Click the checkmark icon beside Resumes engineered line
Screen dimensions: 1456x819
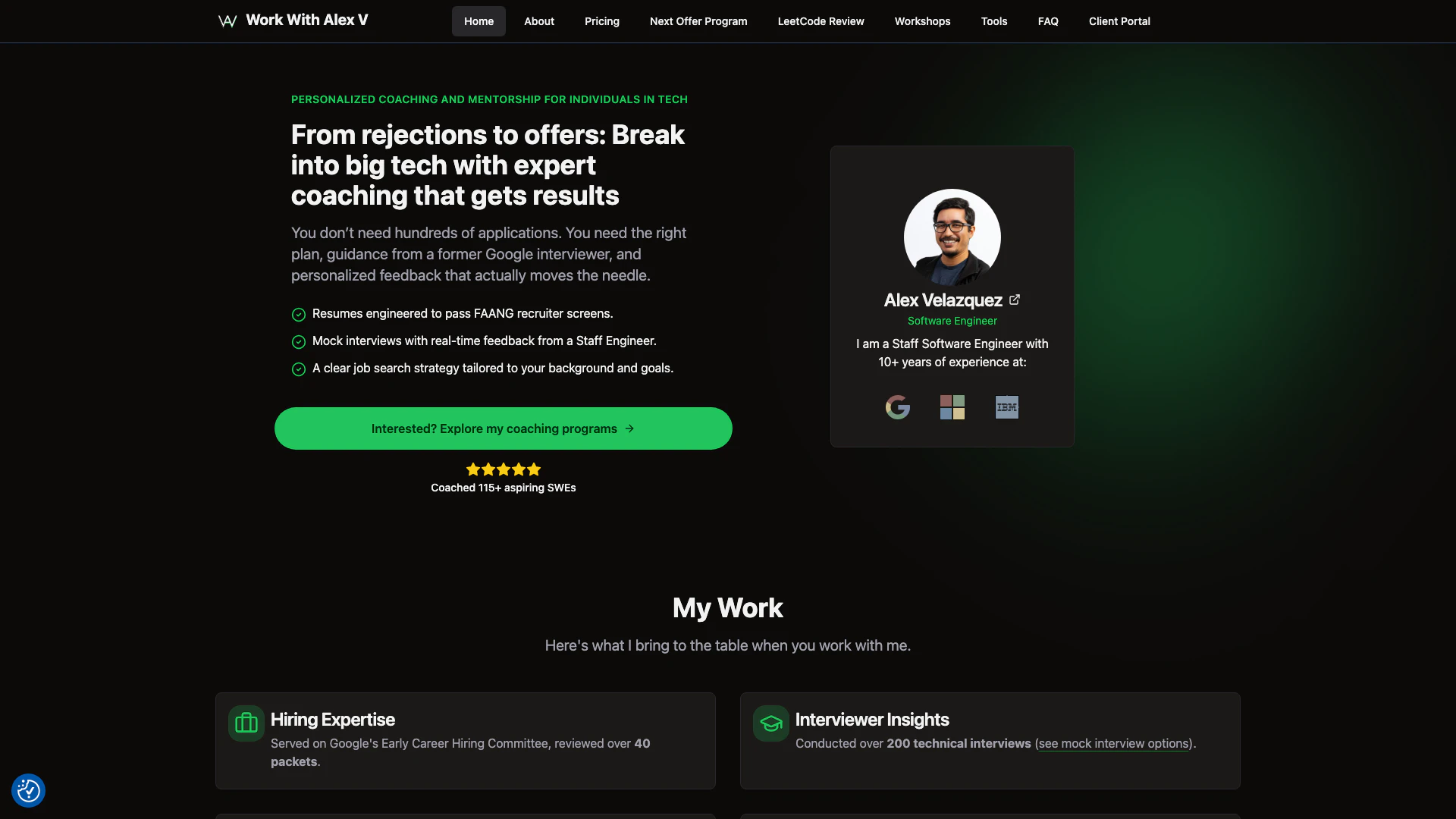point(299,315)
